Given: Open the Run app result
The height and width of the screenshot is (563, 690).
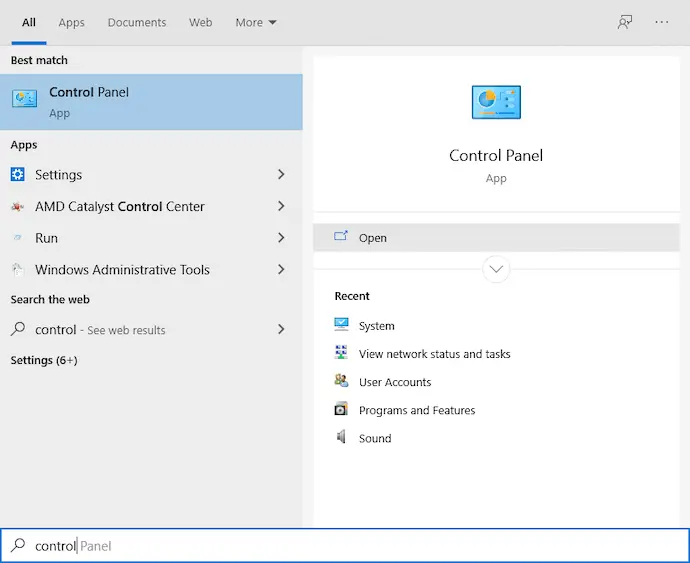Looking at the screenshot, I should [x=151, y=238].
